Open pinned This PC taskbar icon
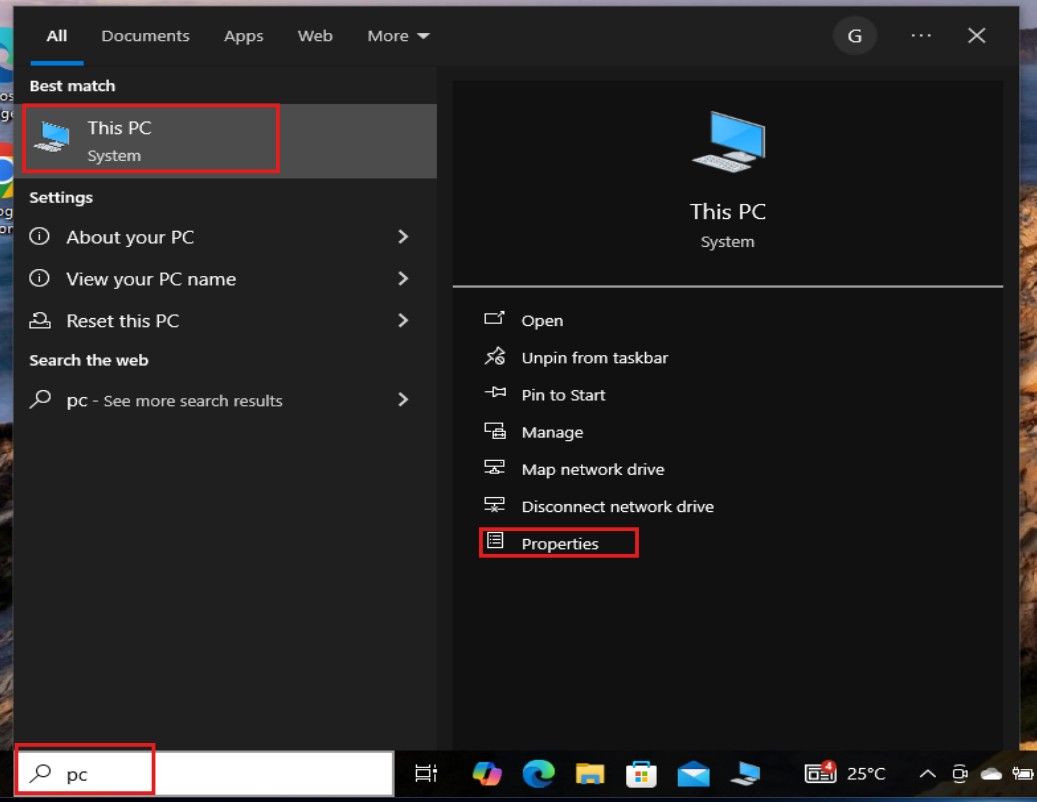Image resolution: width=1037 pixels, height=802 pixels. pos(745,773)
